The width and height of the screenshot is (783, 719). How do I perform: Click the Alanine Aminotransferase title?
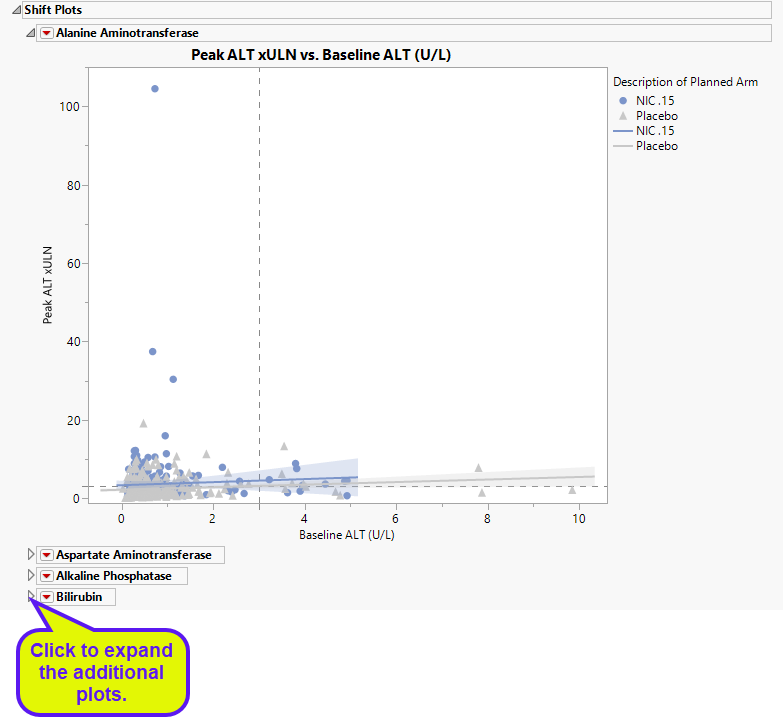(x=127, y=33)
